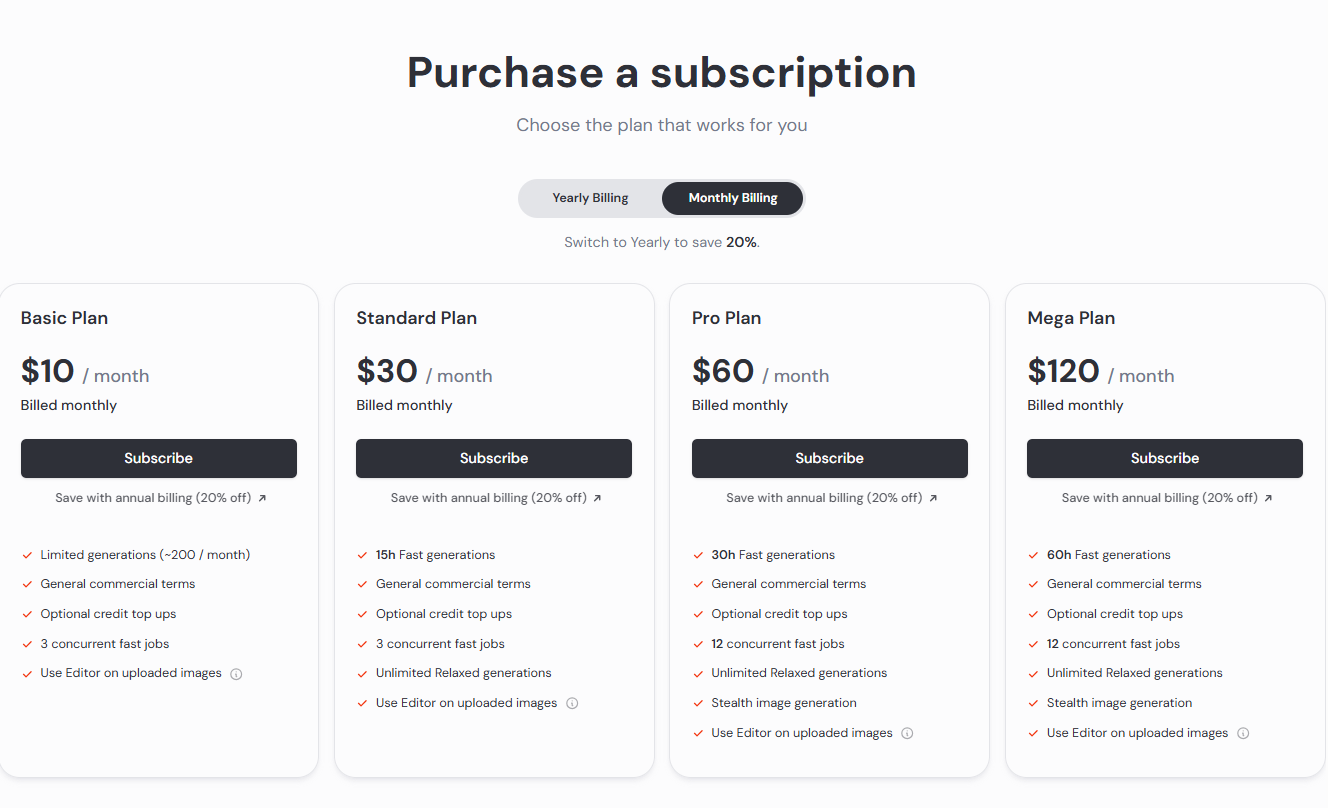Screen dimensions: 1328x808
Task: Click arrow icon beside Mega Plan annual savings
Action: point(1268,498)
